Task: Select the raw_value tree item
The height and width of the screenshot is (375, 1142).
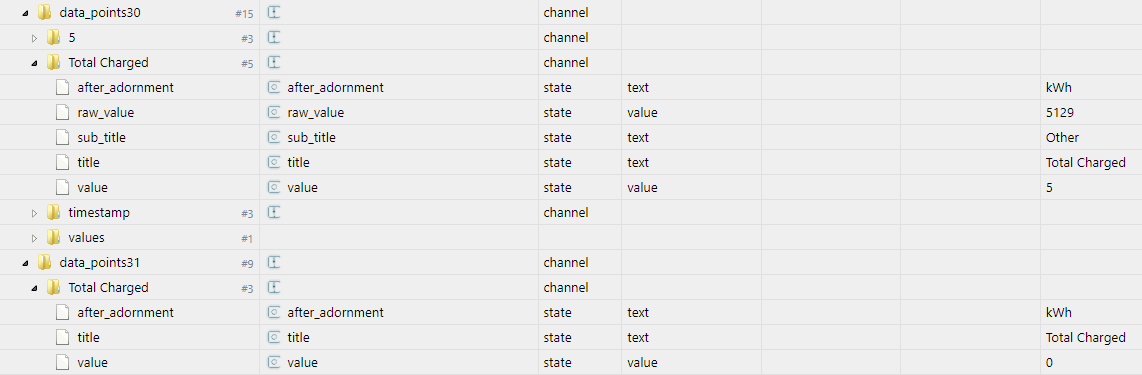Action: 106,113
